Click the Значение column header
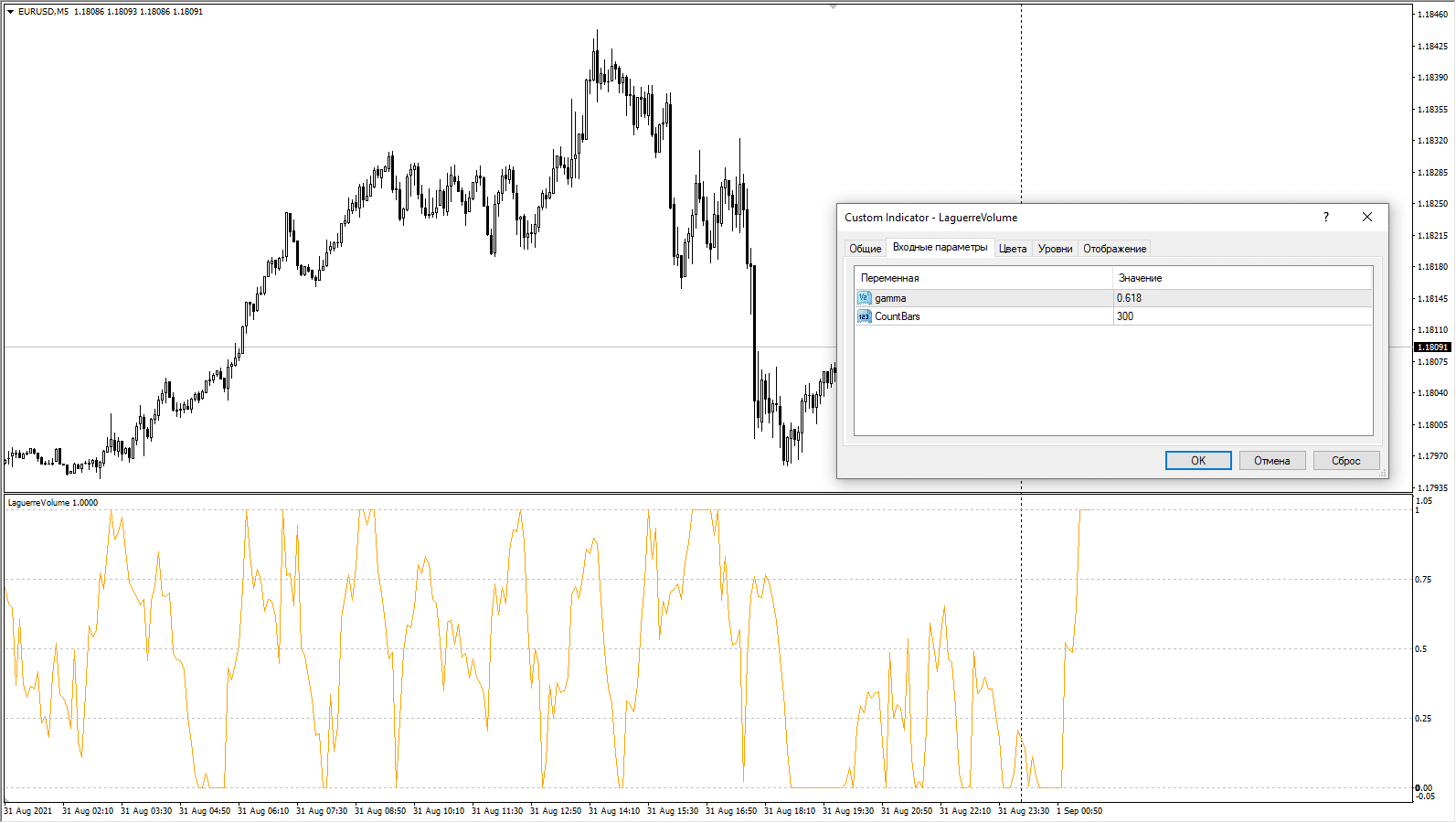Screen dimensions: 1456x823 point(1241,278)
